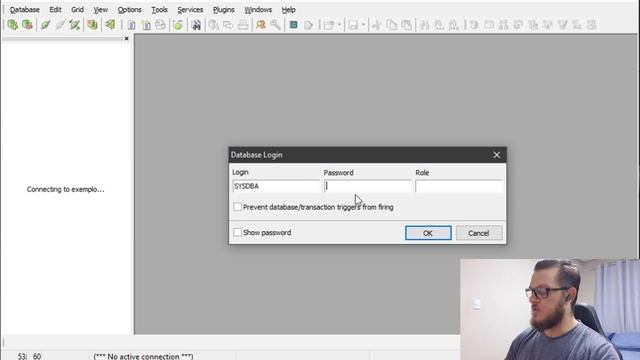This screenshot has width=640, height=360.
Task: Open the Tools menu
Action: (x=160, y=9)
